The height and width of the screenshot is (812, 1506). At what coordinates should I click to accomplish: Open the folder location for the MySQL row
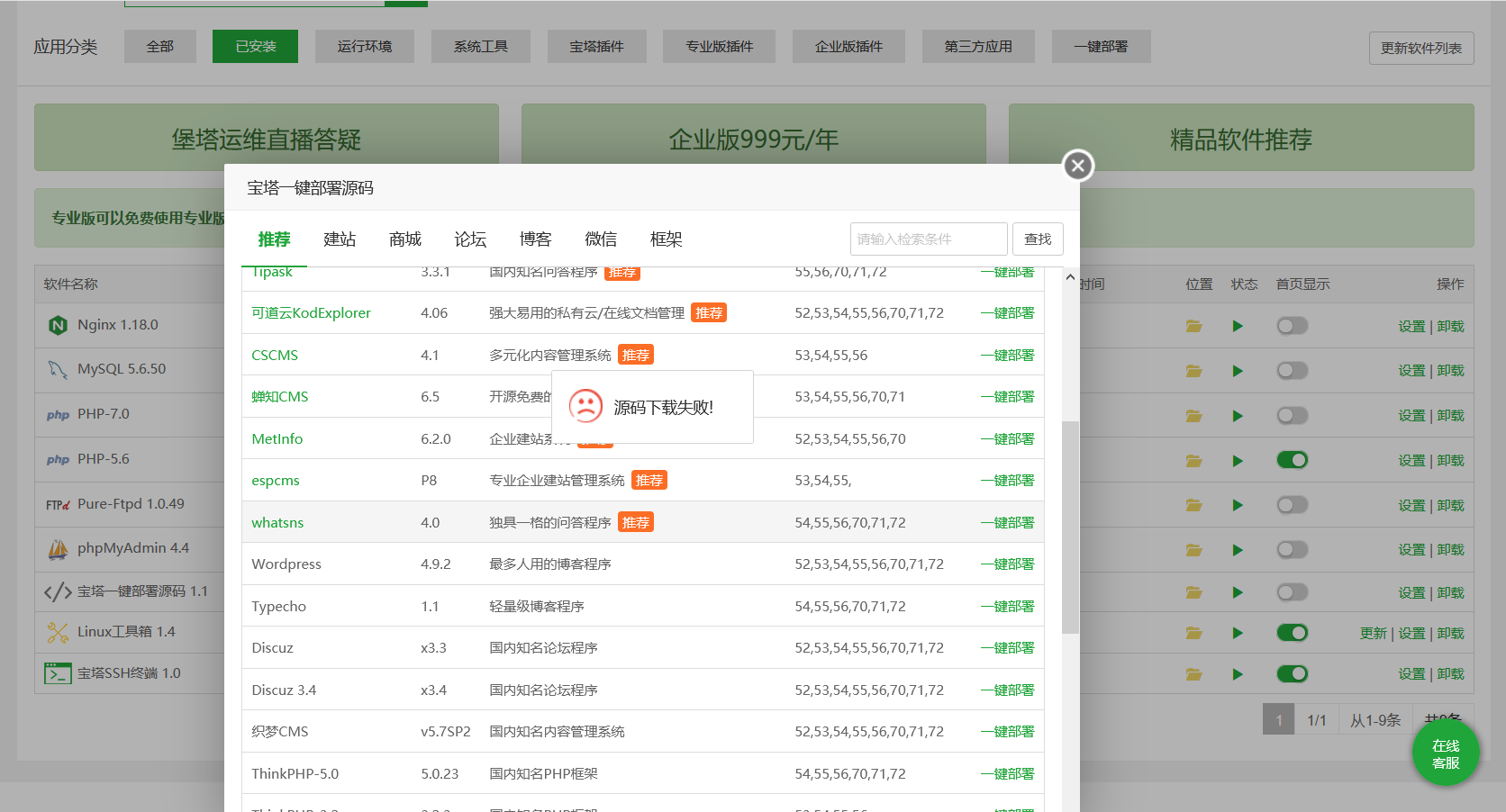(1194, 371)
